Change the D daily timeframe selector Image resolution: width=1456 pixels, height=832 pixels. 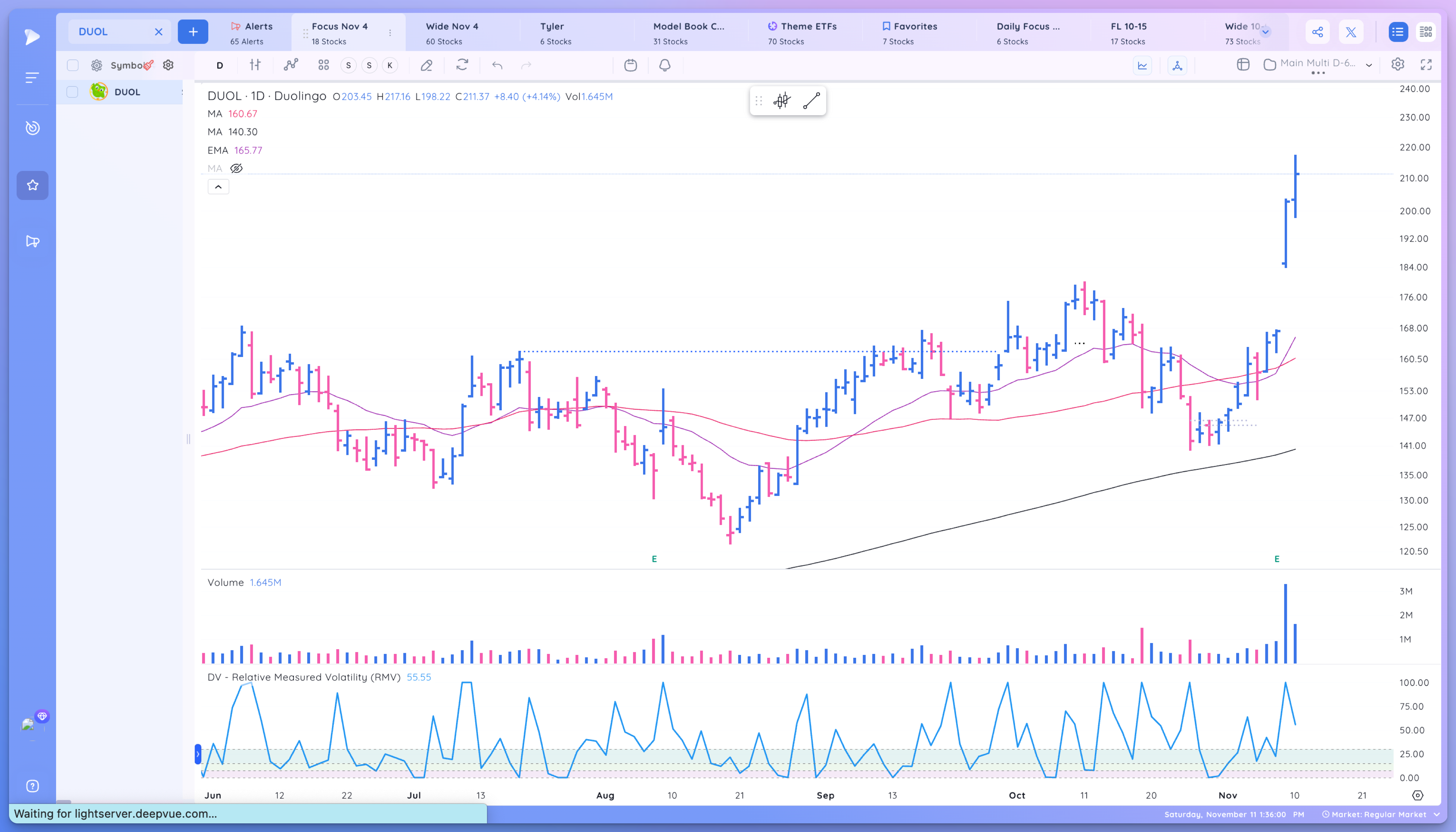pyautogui.click(x=220, y=65)
